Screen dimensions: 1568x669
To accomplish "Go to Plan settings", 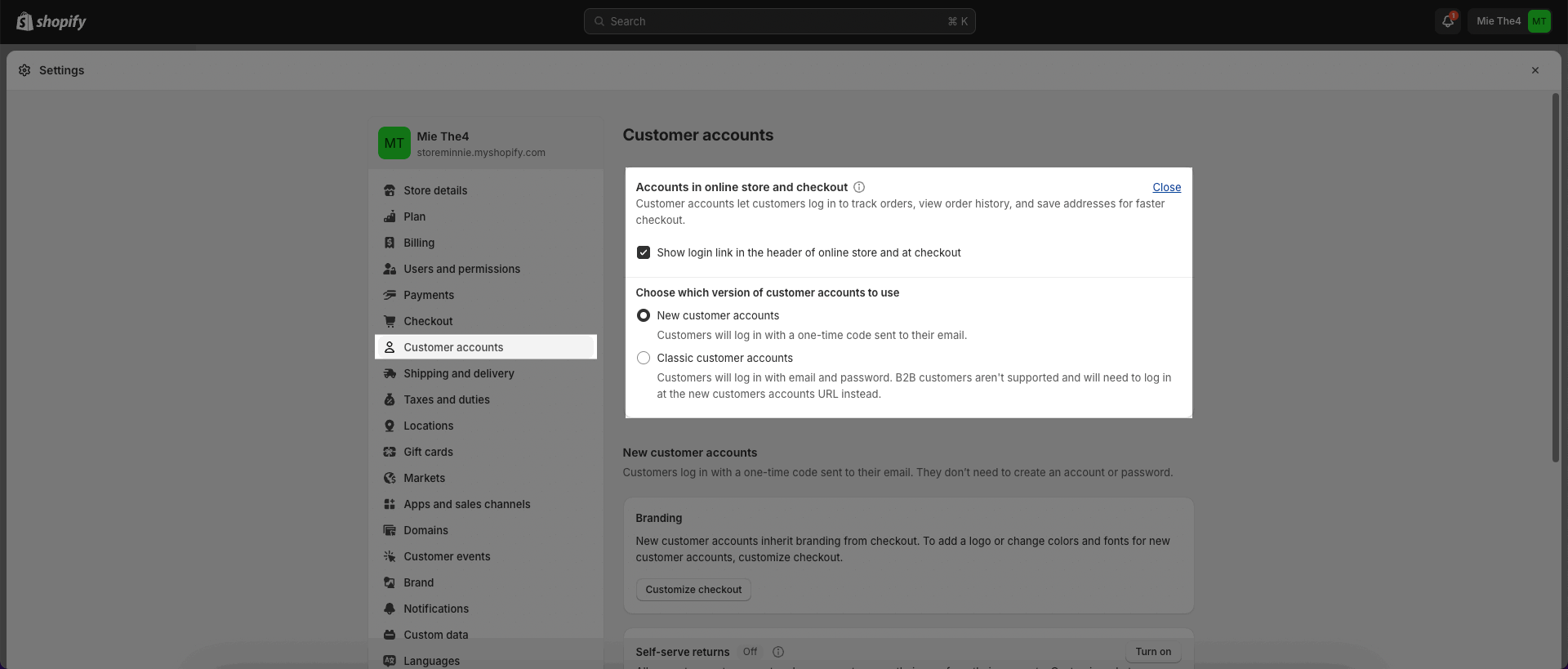I will click(486, 216).
